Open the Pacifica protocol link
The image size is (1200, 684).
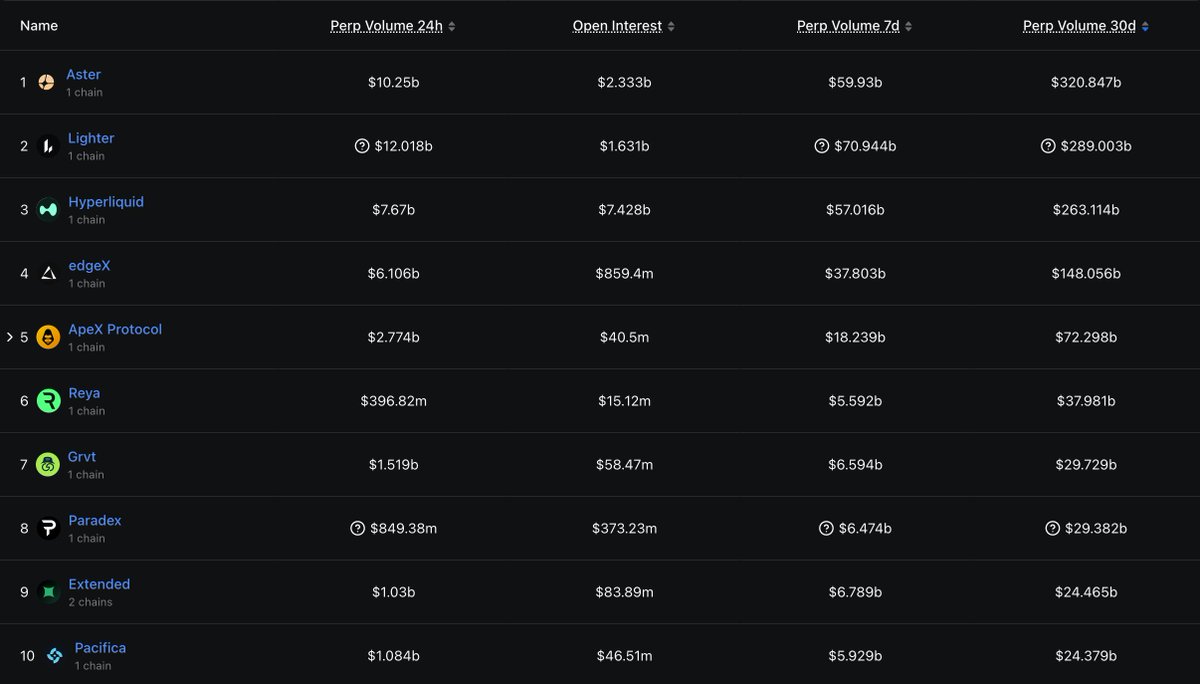click(100, 648)
